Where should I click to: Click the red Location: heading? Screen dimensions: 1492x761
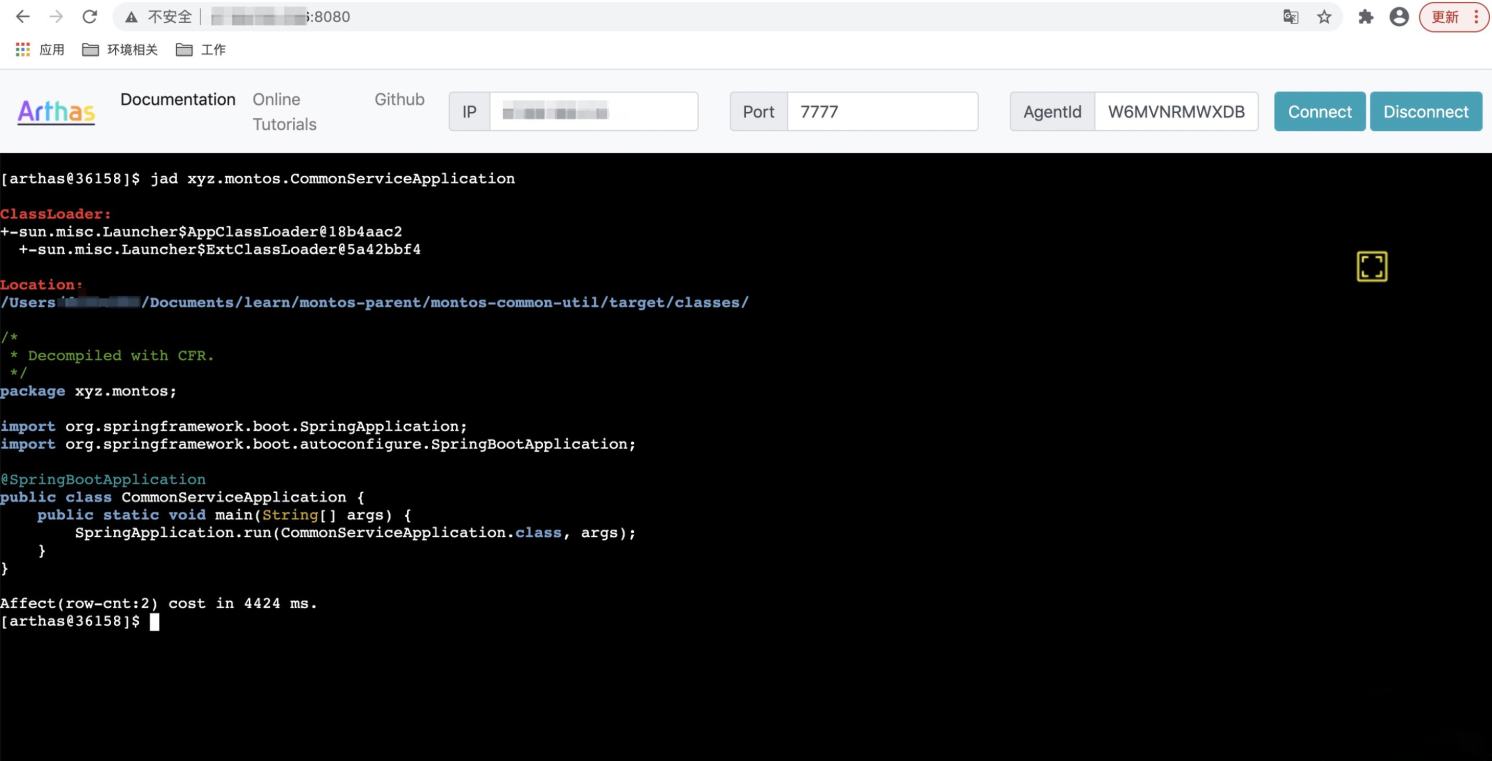pos(42,285)
